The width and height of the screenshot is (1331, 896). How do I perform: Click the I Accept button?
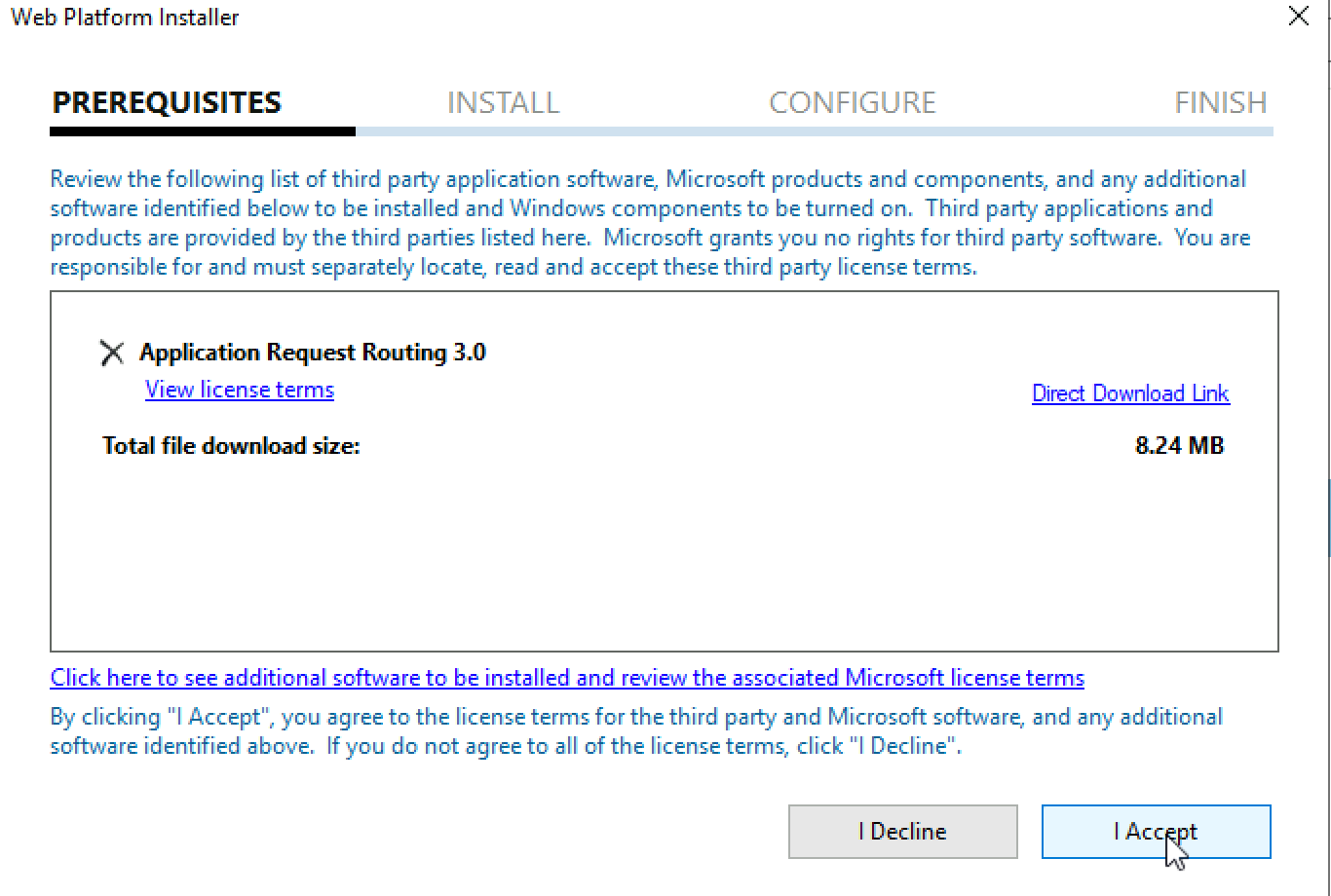pyautogui.click(x=1156, y=832)
